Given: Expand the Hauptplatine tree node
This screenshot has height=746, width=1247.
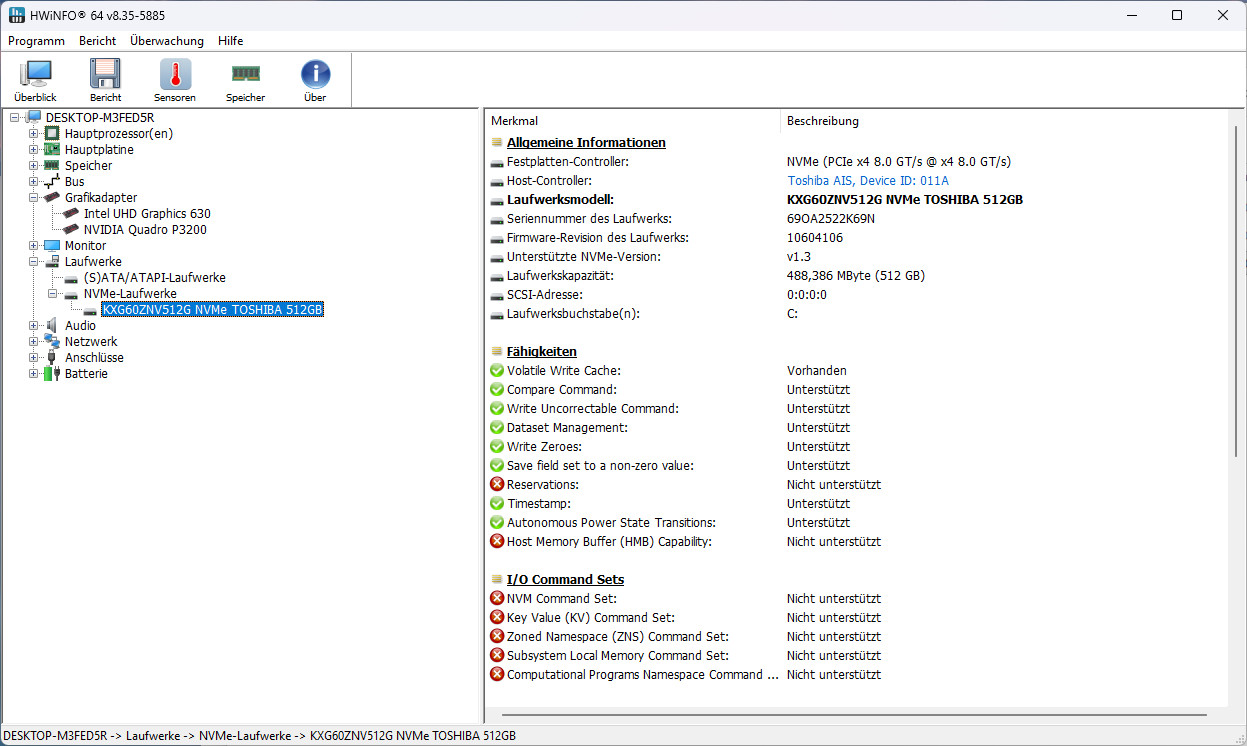Looking at the screenshot, I should (x=34, y=150).
